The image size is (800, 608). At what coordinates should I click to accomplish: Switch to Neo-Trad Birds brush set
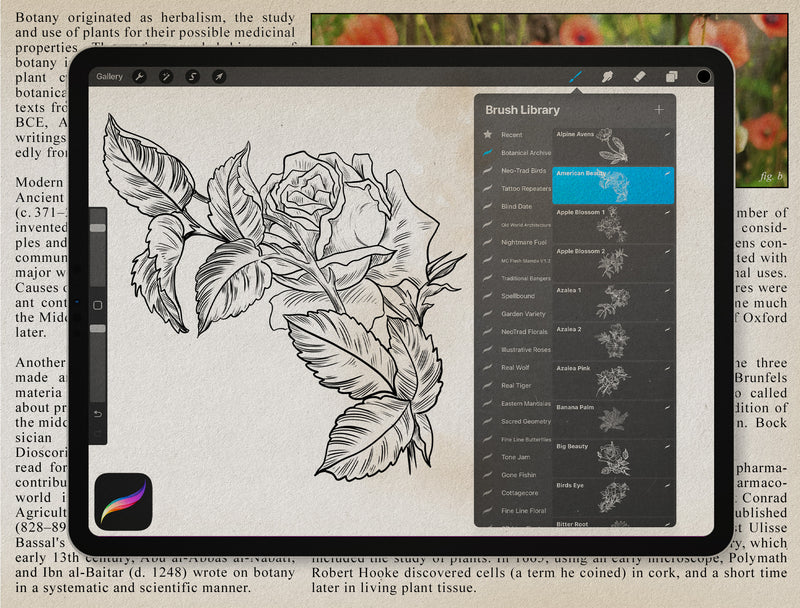[x=523, y=171]
